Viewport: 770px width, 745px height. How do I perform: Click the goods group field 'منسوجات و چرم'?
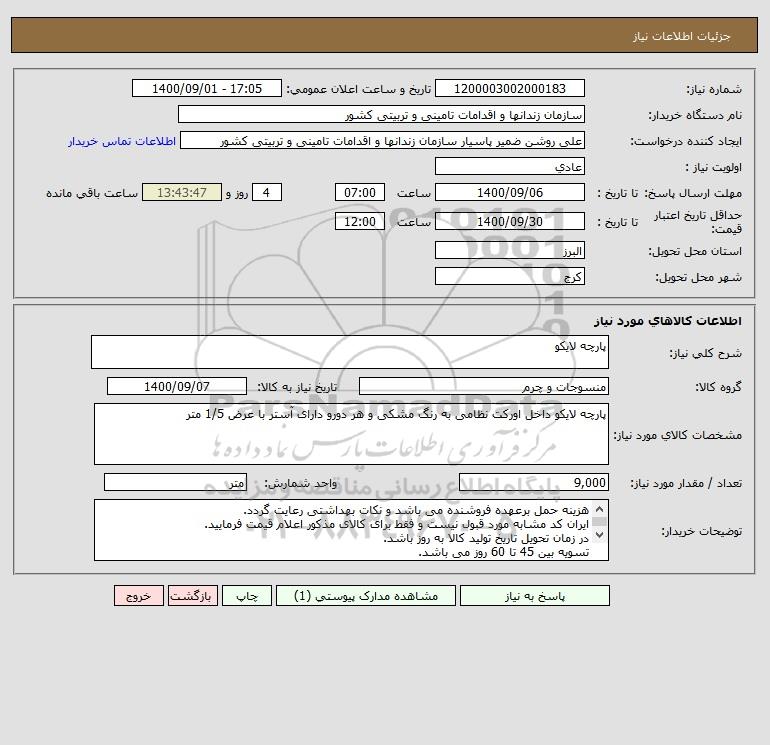pos(484,386)
